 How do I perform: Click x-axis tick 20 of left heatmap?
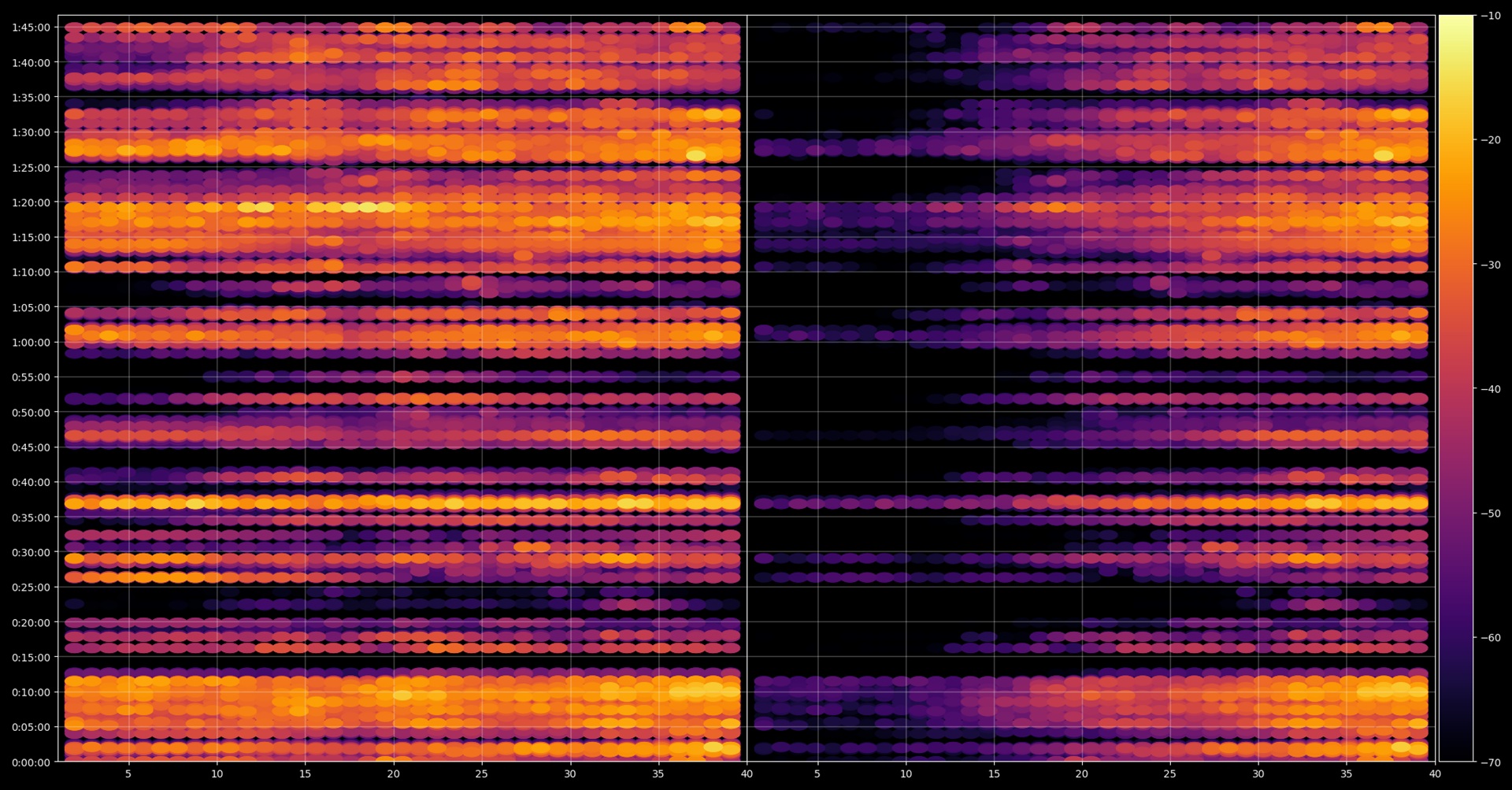393,774
